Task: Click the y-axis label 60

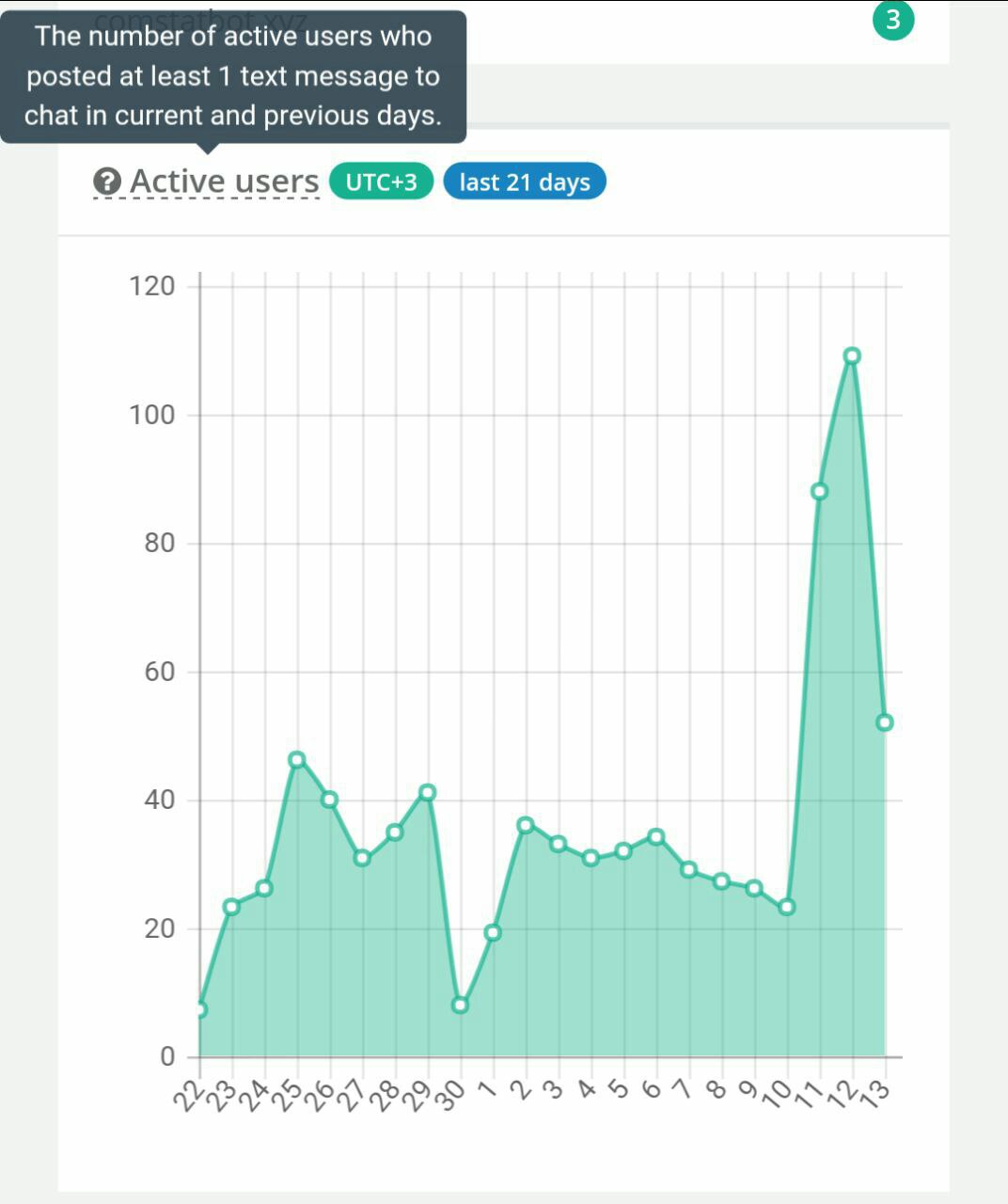Action: [160, 672]
